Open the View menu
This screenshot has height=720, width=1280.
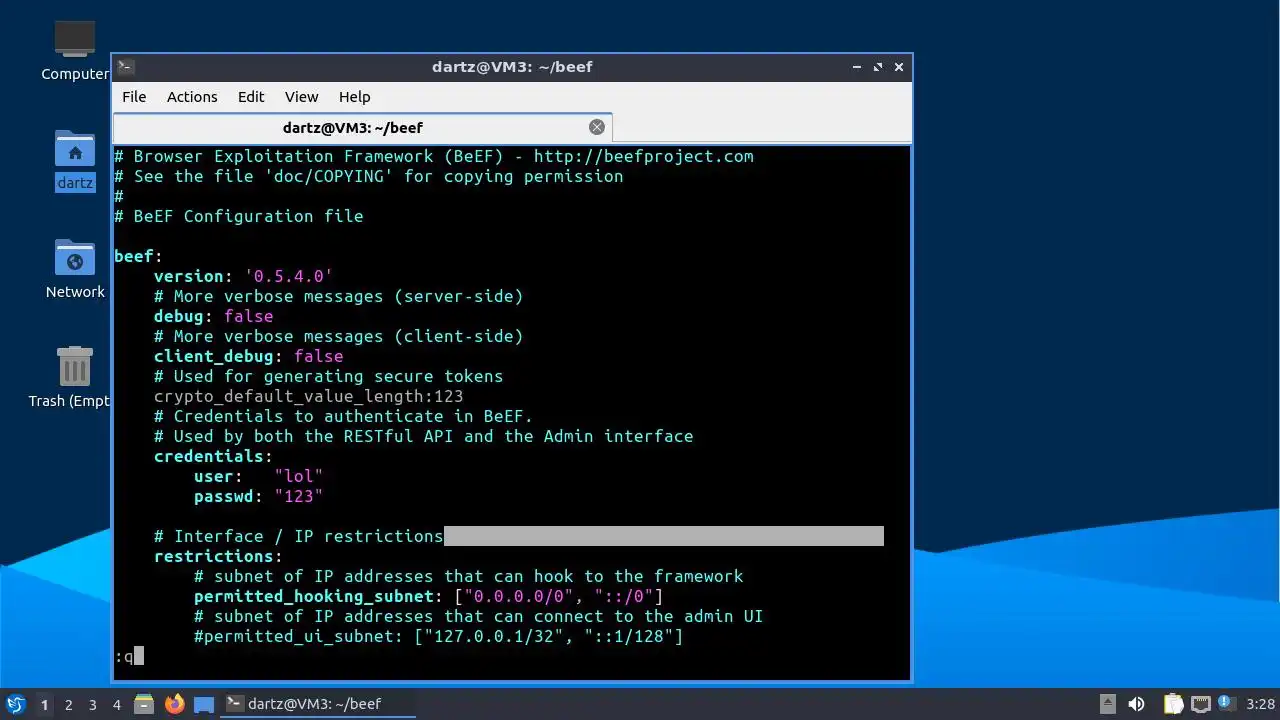pyautogui.click(x=301, y=97)
